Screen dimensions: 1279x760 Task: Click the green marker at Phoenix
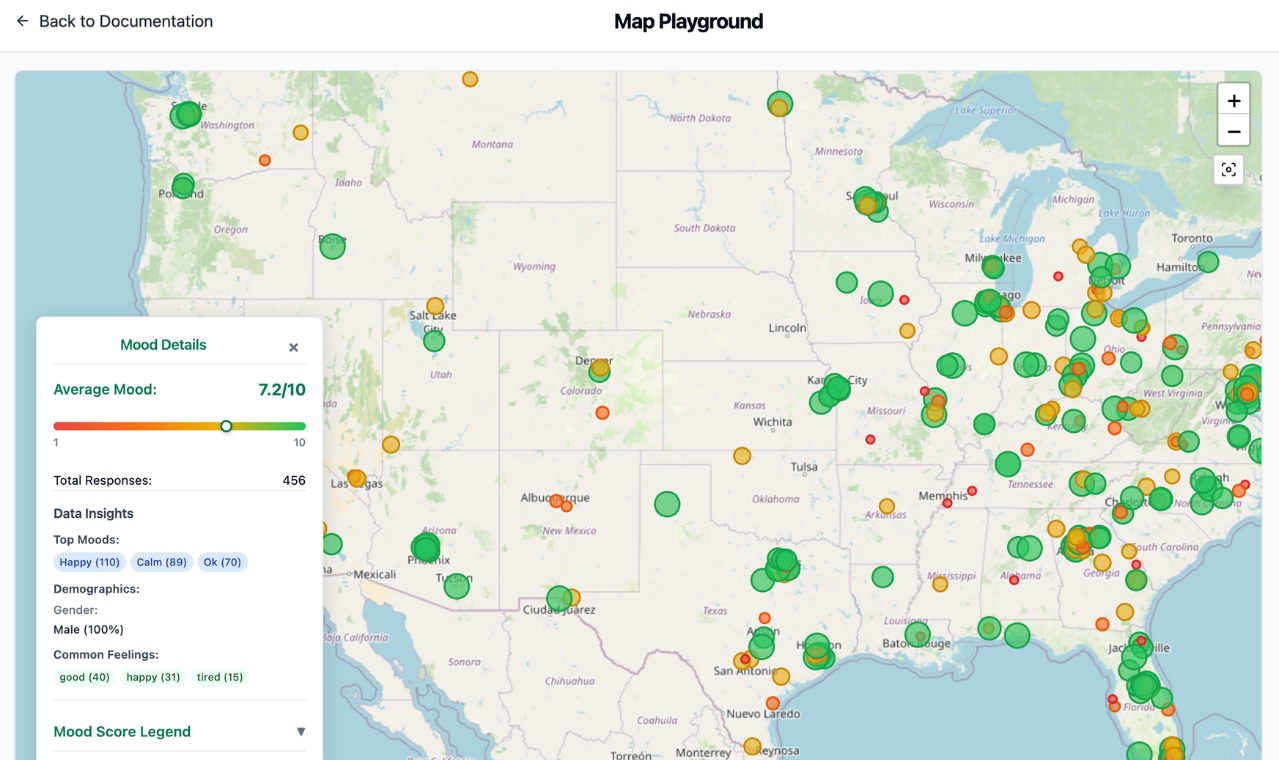click(x=426, y=548)
